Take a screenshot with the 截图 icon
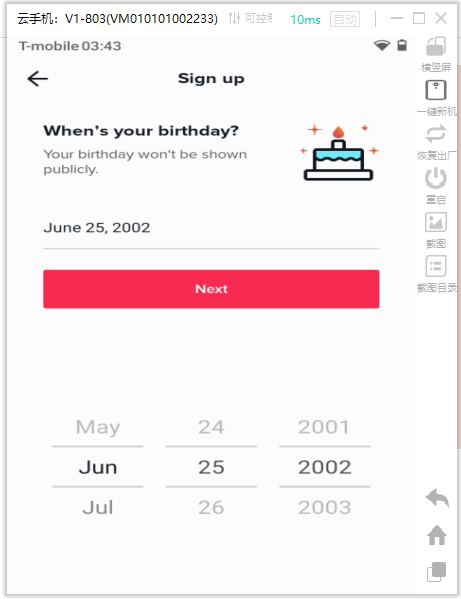Viewport: 461px width, 599px height. (x=436, y=222)
